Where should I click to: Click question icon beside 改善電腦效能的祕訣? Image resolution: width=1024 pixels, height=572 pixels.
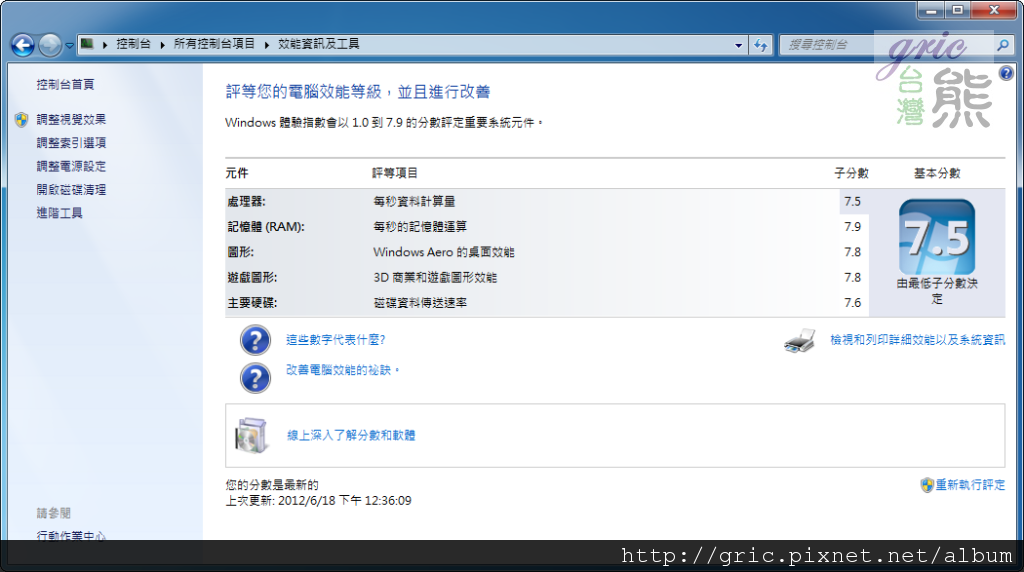tap(255, 378)
